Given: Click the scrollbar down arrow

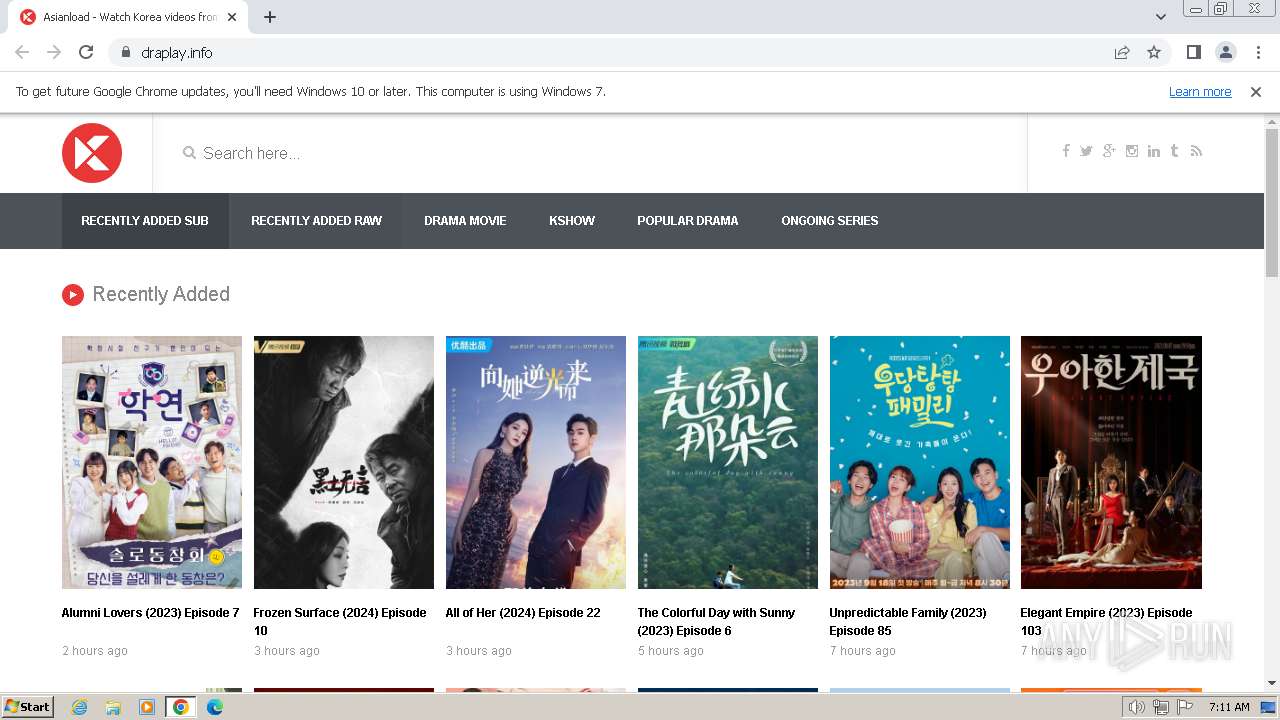Looking at the screenshot, I should click(1272, 683).
